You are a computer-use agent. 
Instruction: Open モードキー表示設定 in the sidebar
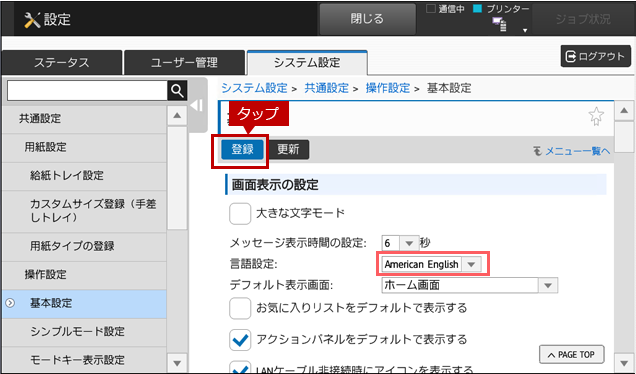tap(84, 360)
